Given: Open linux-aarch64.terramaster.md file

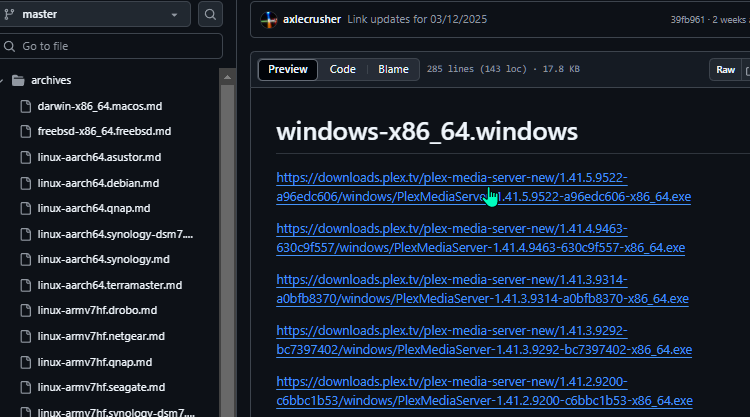Looking at the screenshot, I should [110, 285].
